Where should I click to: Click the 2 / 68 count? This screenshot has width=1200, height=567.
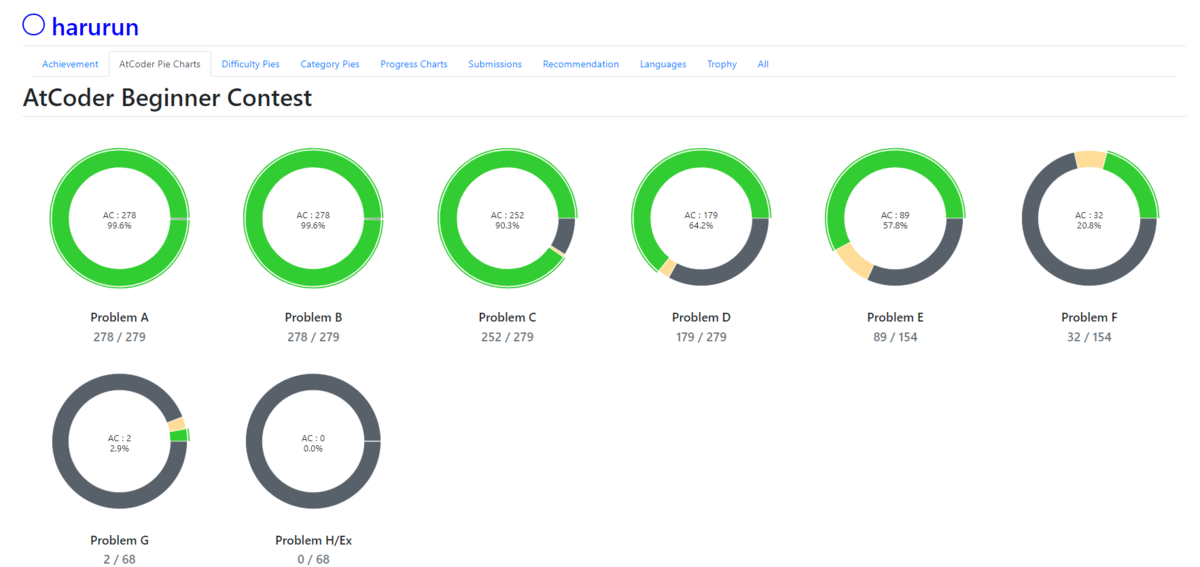coord(119,560)
